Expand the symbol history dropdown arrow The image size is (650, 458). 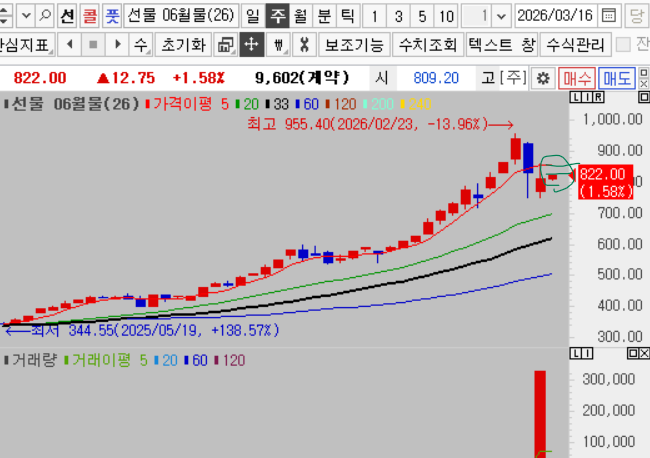click(x=26, y=16)
